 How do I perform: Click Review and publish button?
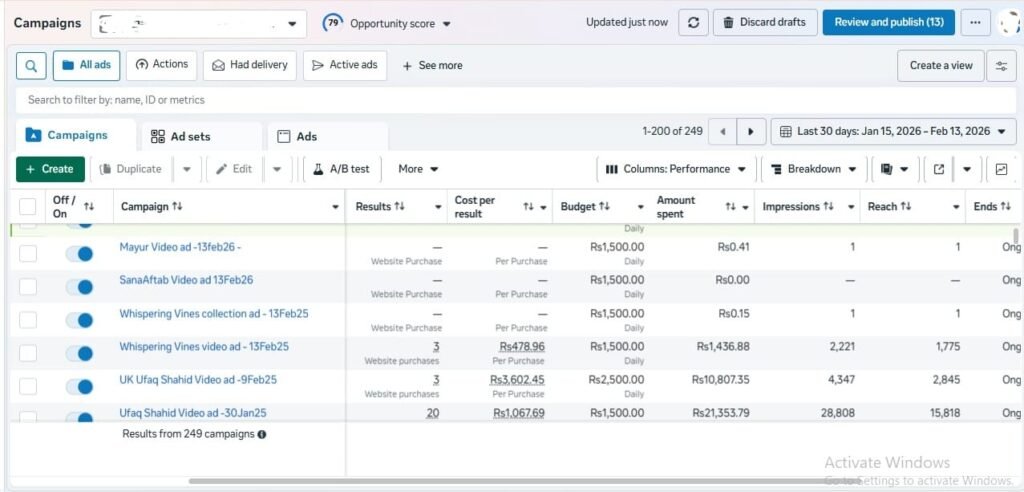point(888,22)
